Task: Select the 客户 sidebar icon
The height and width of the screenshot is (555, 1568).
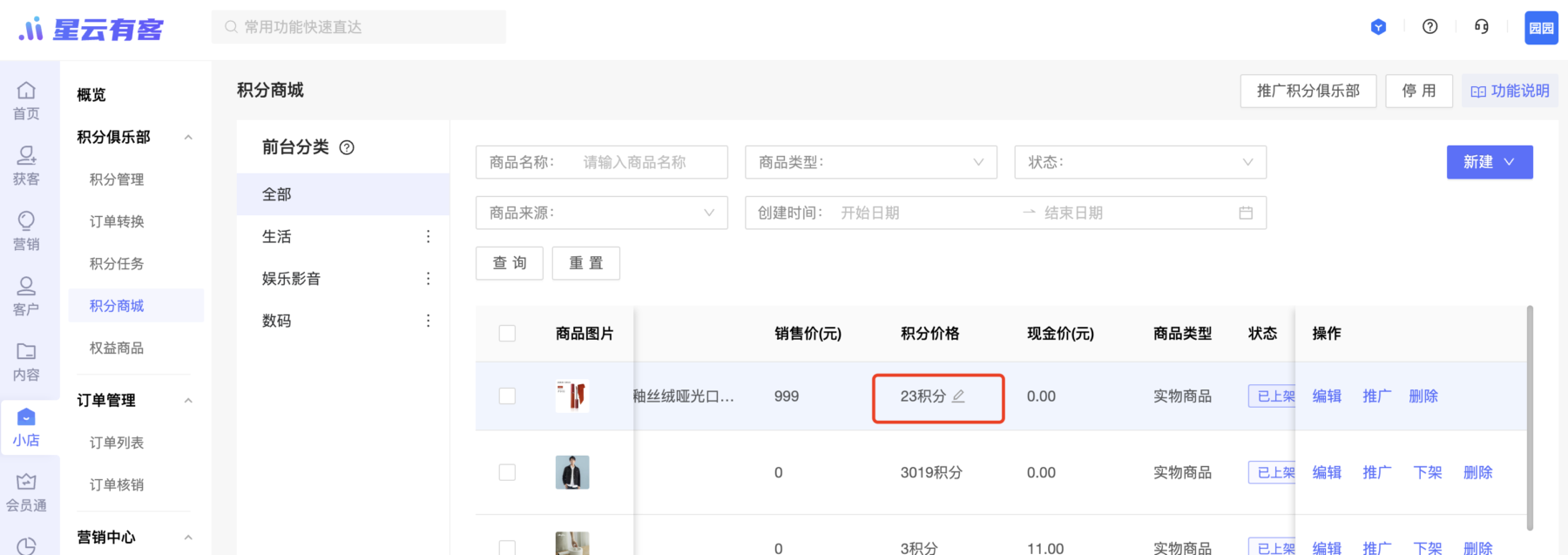Action: (26, 296)
